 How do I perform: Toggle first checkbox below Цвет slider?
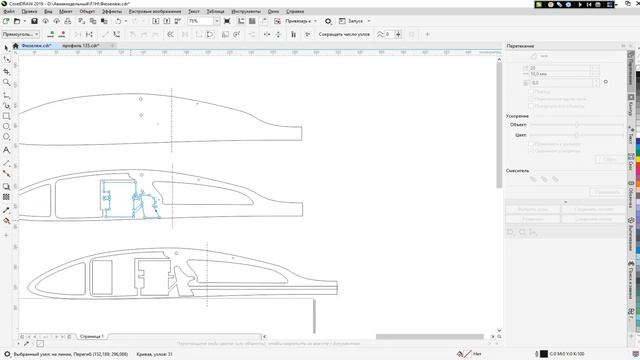click(x=531, y=144)
